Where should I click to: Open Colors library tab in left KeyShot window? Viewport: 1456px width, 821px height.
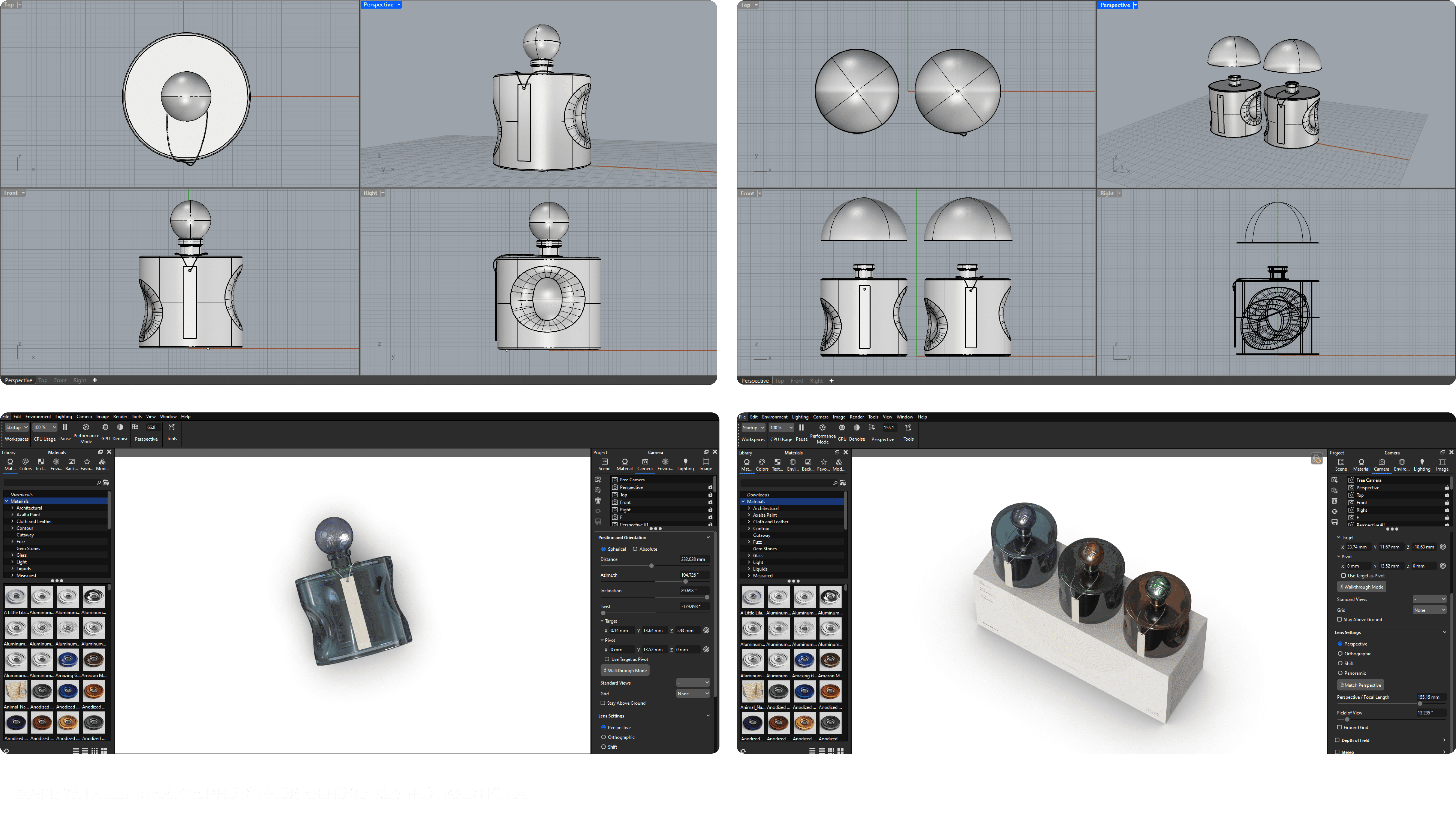[x=26, y=462]
